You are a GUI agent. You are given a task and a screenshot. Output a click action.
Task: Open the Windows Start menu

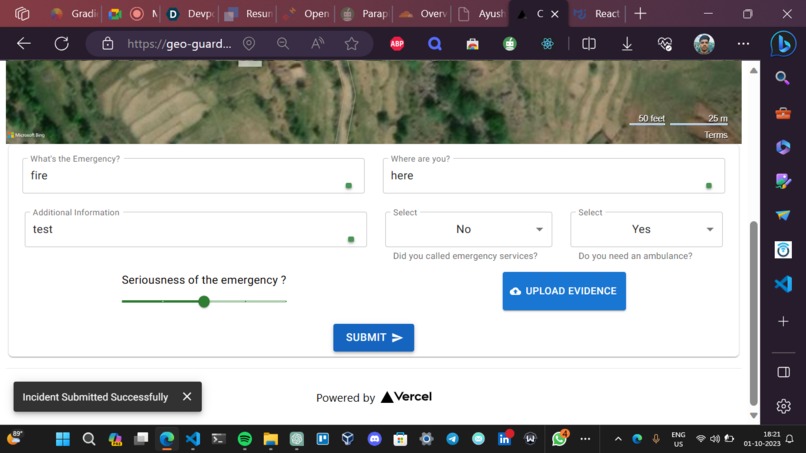(63, 439)
